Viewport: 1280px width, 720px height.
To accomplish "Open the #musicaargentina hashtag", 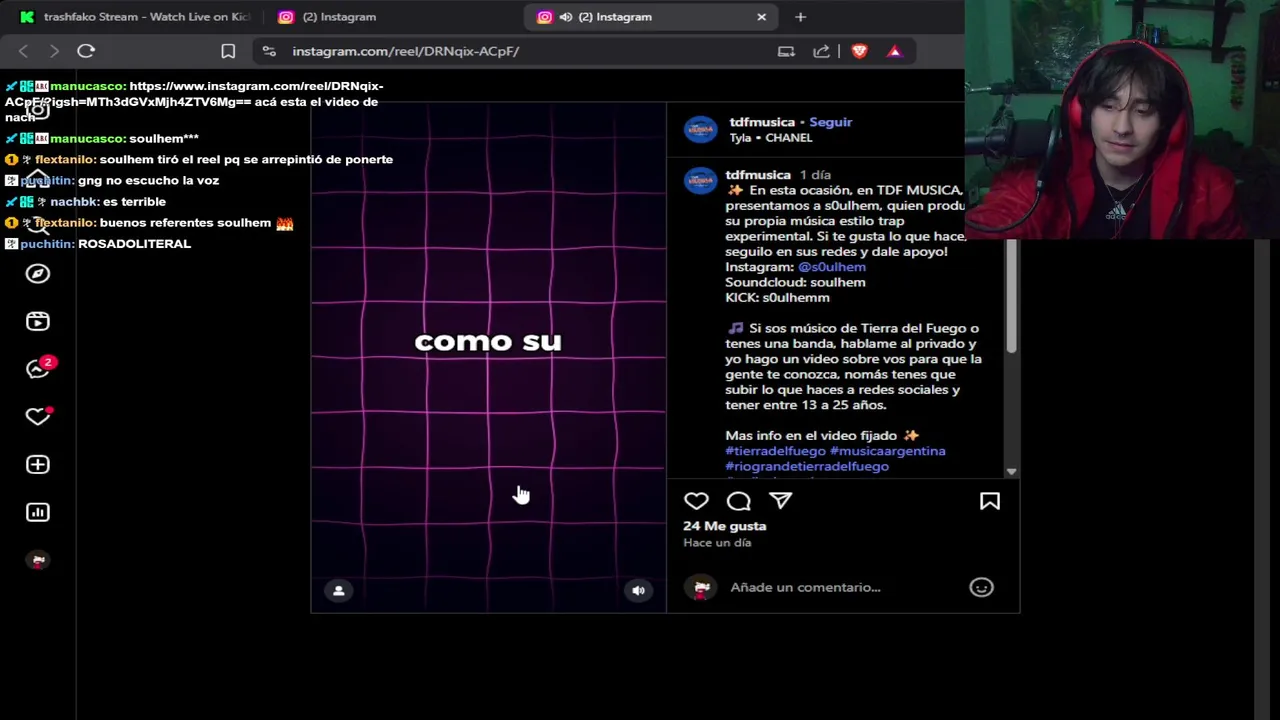I will (888, 451).
